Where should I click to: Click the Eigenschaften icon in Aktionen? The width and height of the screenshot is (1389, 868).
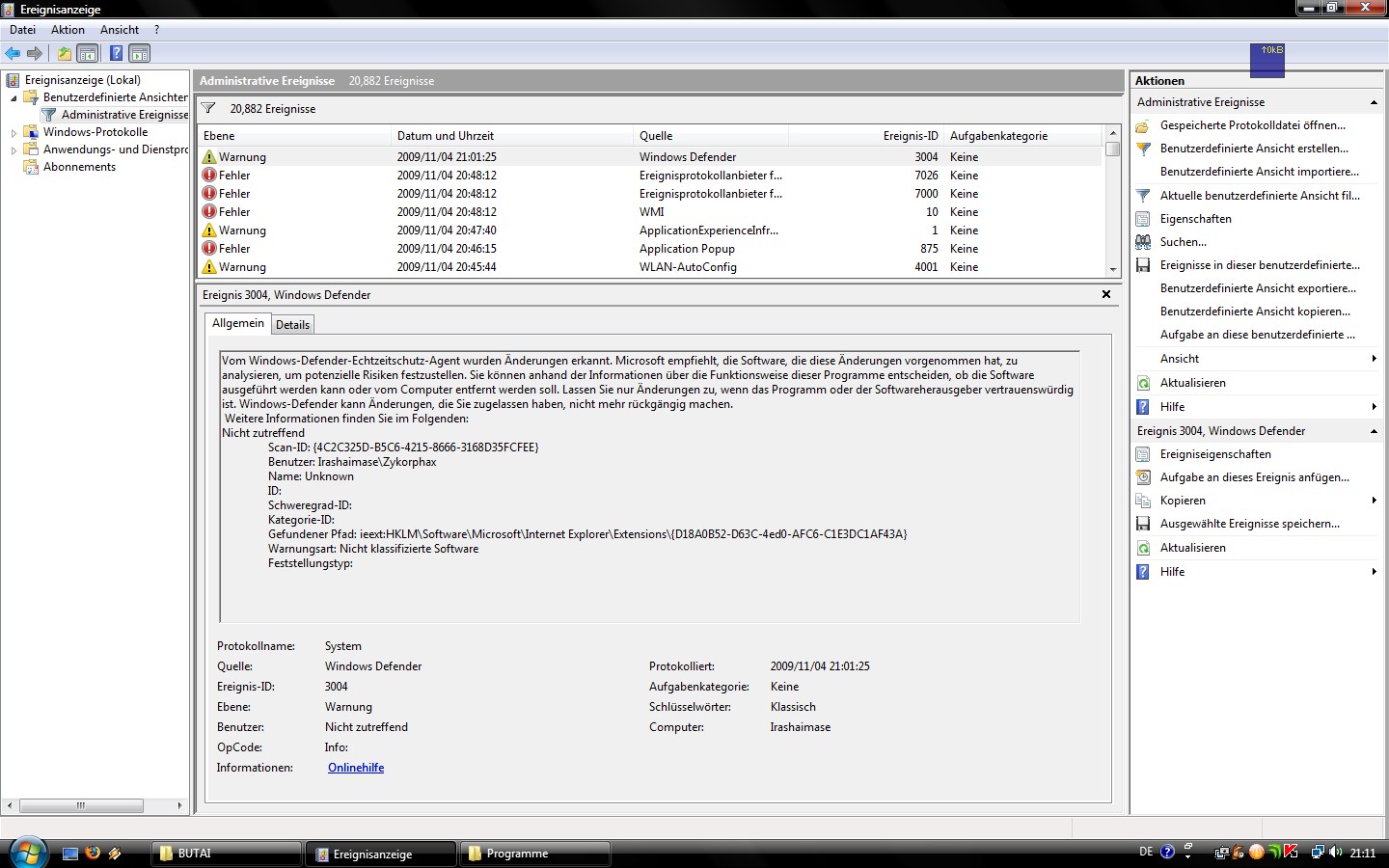tap(1143, 219)
